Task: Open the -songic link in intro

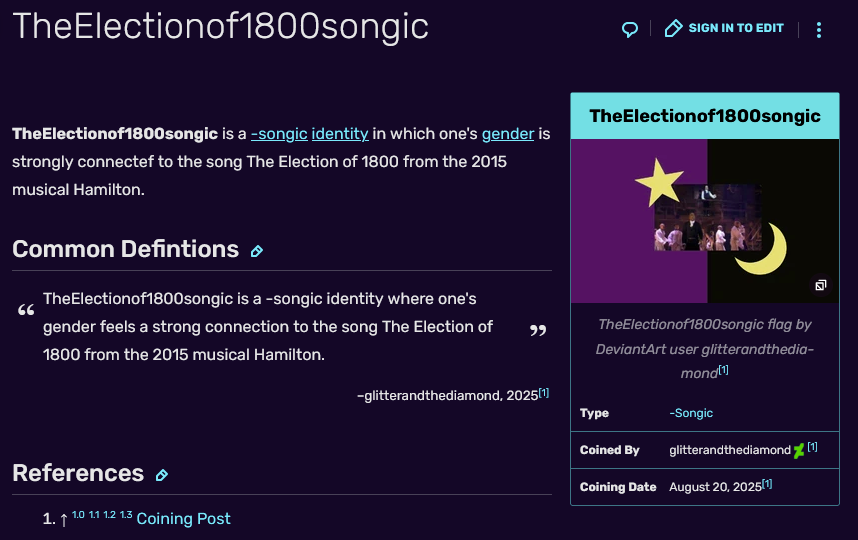Action: point(279,134)
